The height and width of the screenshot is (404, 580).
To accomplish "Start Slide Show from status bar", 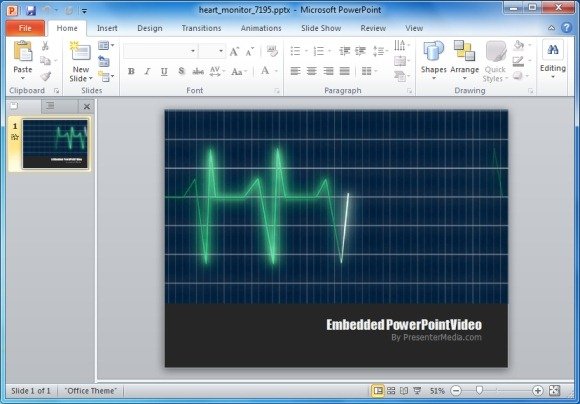I will [x=417, y=390].
